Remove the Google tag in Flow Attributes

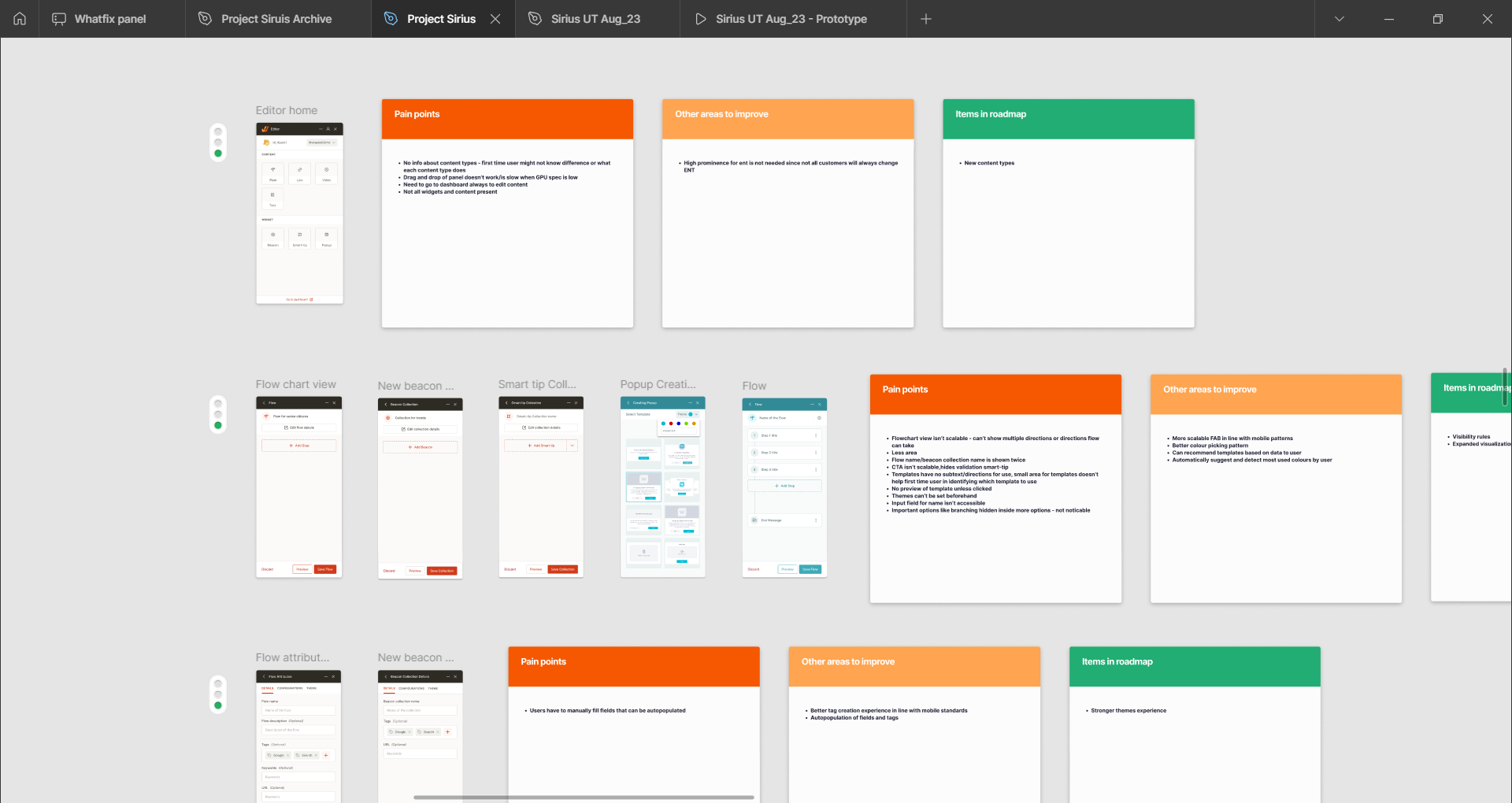[287, 756]
